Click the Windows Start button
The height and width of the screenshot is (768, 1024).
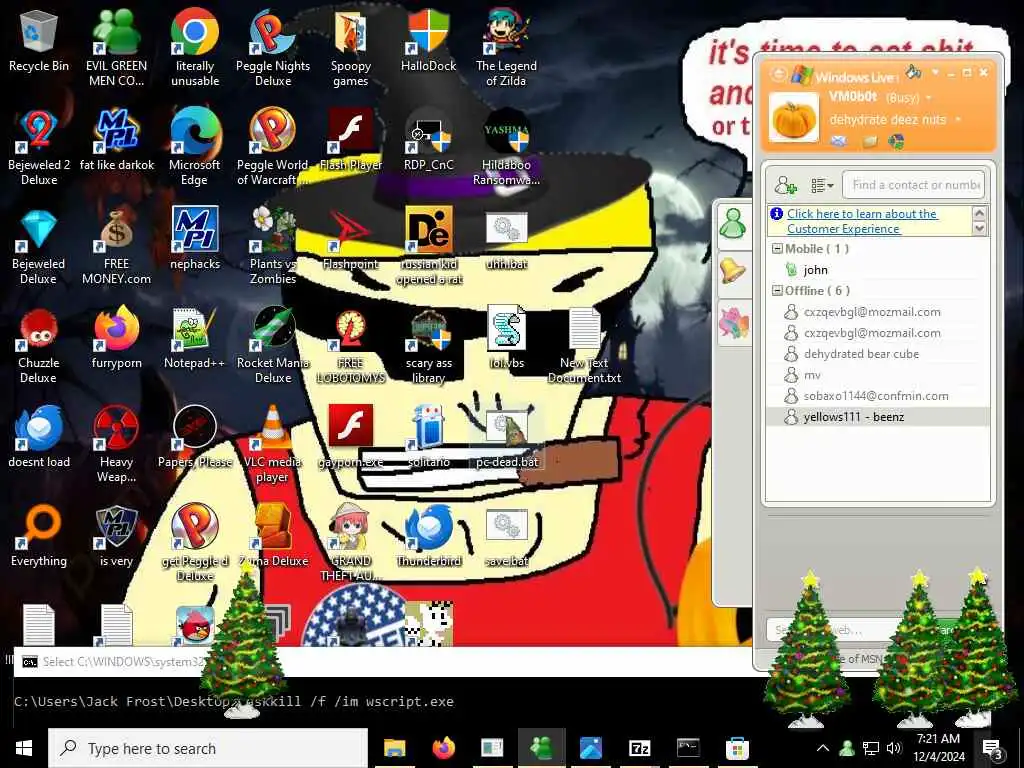24,748
